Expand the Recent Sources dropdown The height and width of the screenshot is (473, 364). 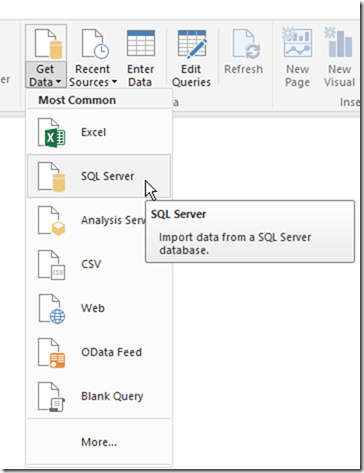(114, 82)
